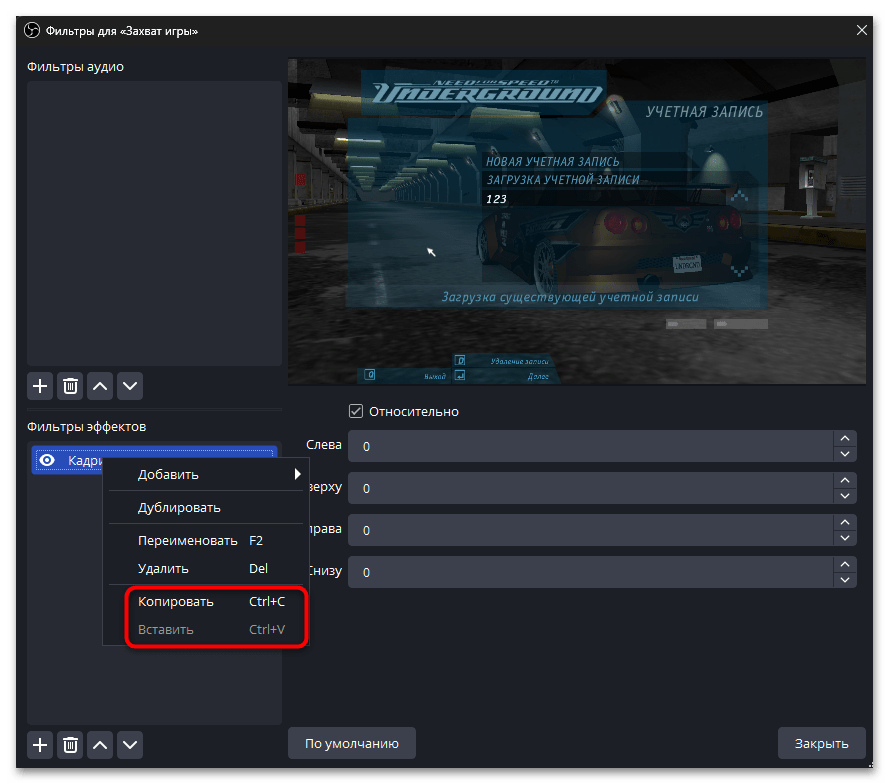Click into the Справа input field
The image size is (889, 784).
pyautogui.click(x=591, y=530)
